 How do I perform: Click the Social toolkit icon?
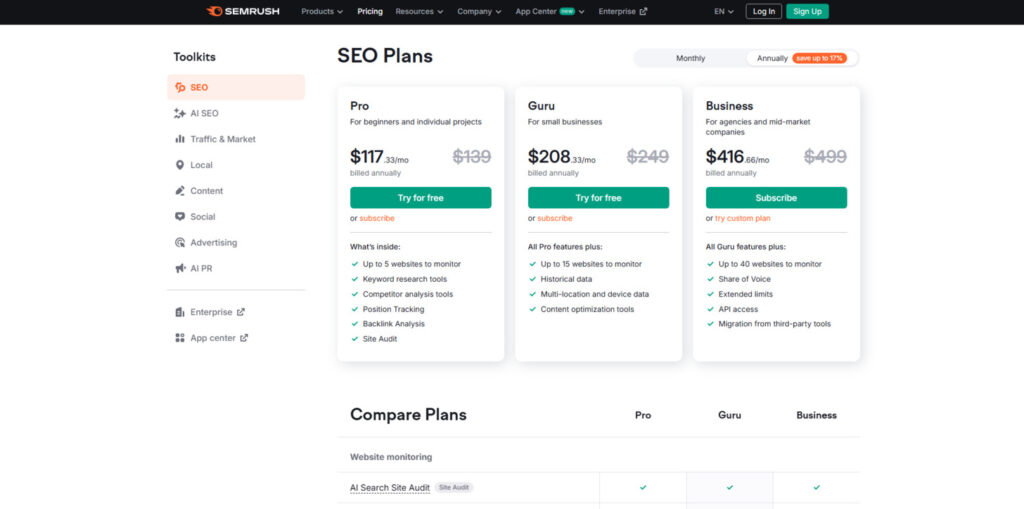pyautogui.click(x=180, y=217)
